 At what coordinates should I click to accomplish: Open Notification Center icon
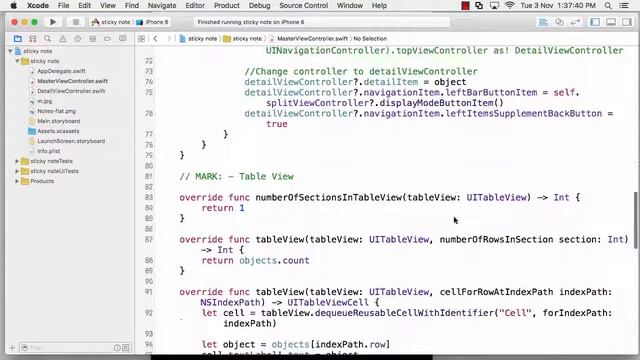[624, 6]
